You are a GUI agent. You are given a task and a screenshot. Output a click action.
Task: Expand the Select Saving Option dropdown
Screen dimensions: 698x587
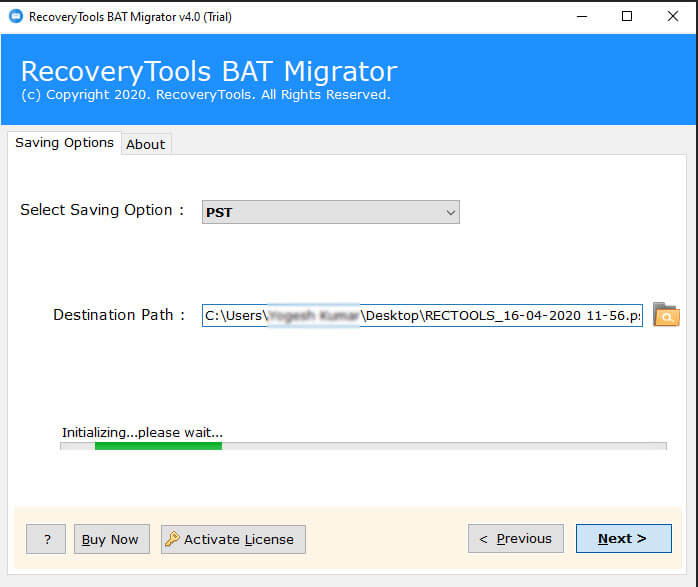point(330,212)
